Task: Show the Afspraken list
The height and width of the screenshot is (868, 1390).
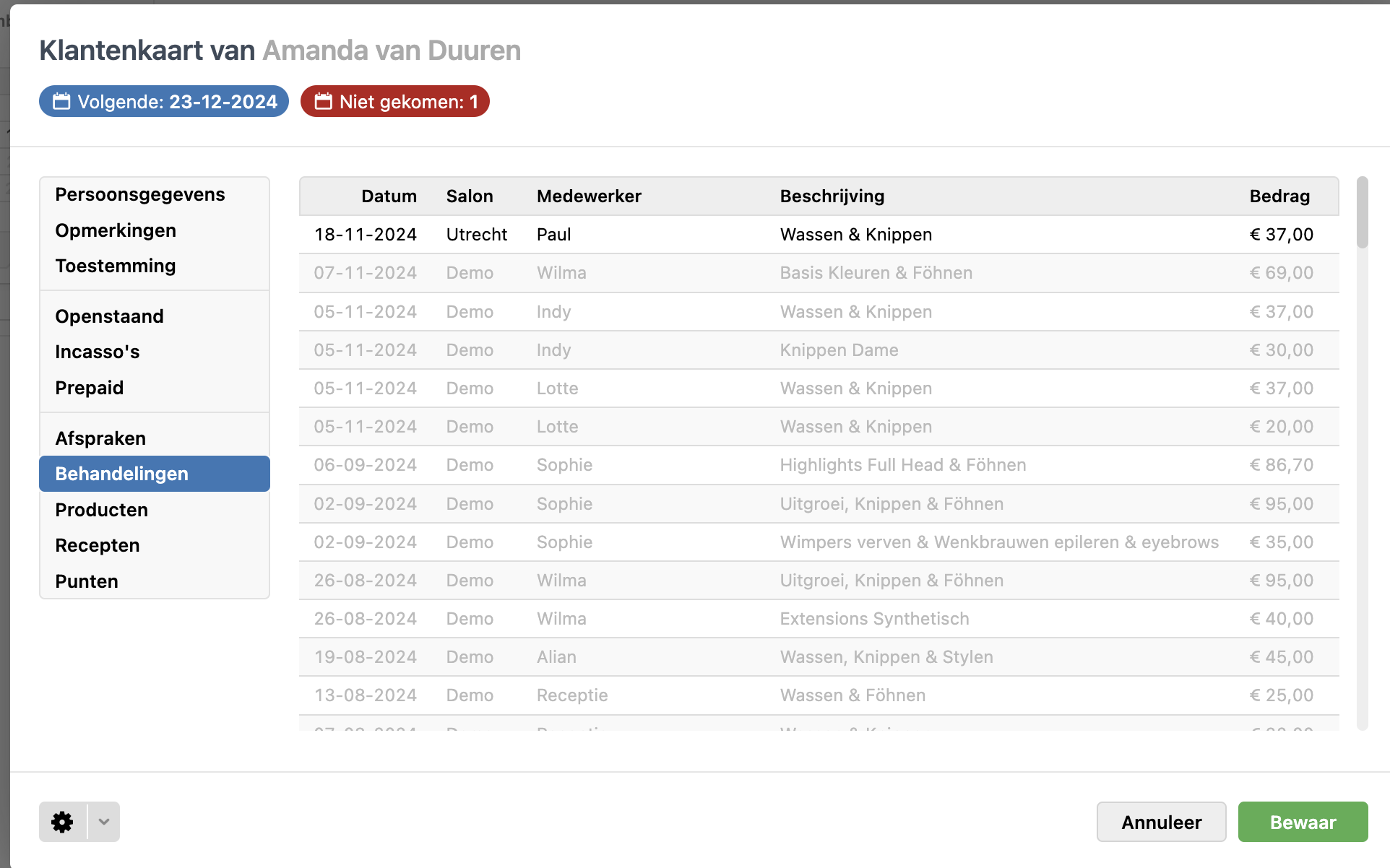Action: [100, 438]
